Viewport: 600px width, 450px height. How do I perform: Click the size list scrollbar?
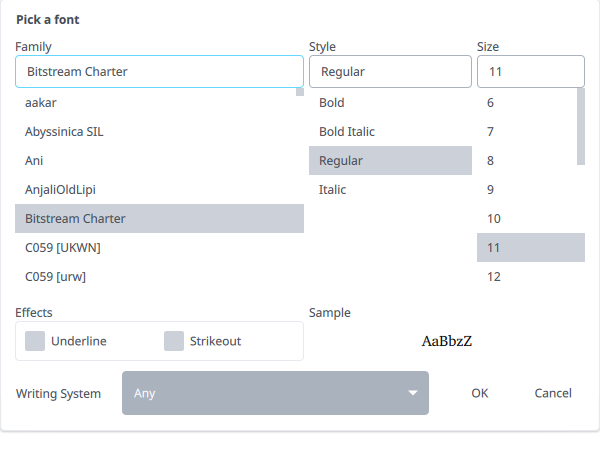[581, 125]
